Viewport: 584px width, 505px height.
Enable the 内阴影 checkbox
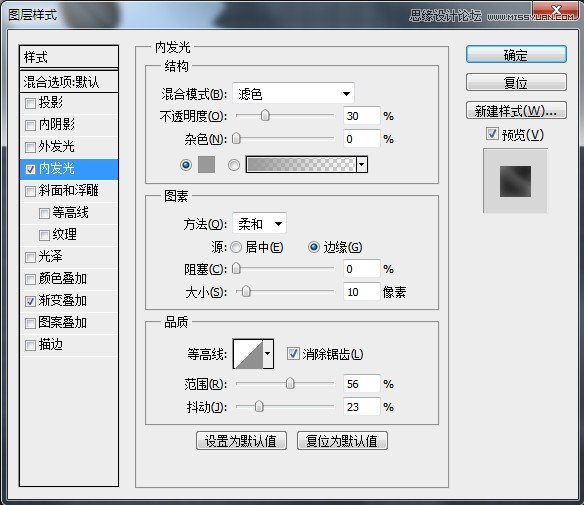click(x=30, y=125)
